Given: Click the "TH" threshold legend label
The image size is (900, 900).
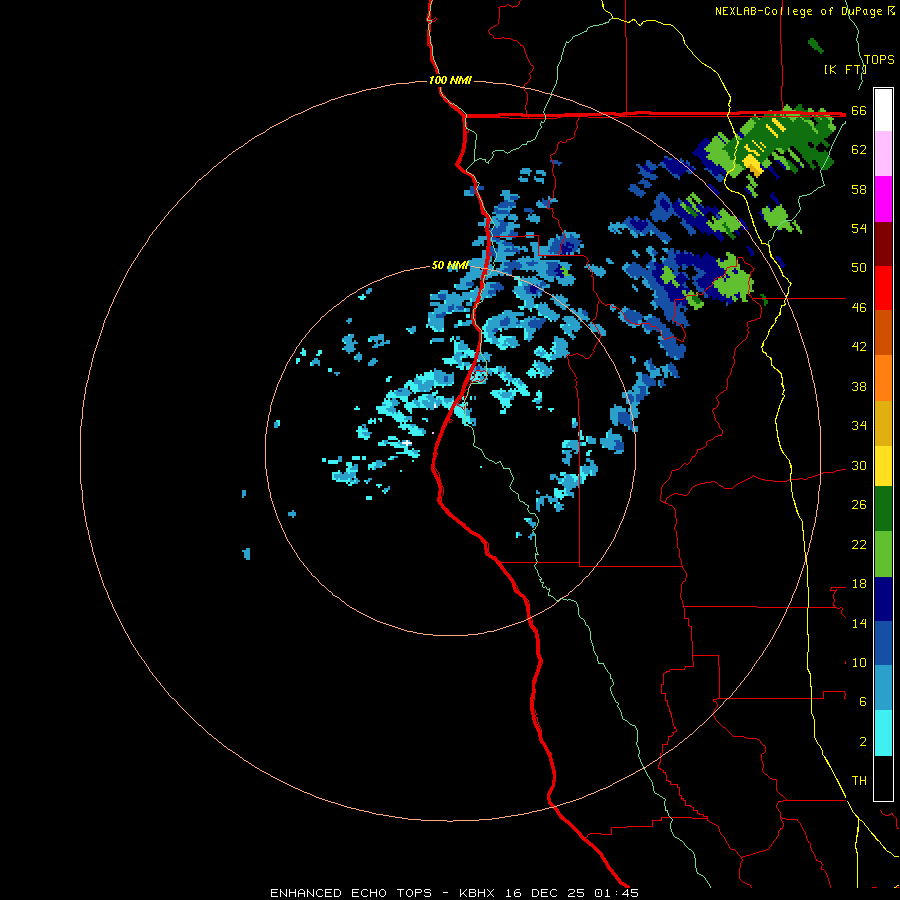Looking at the screenshot, I should [x=859, y=780].
